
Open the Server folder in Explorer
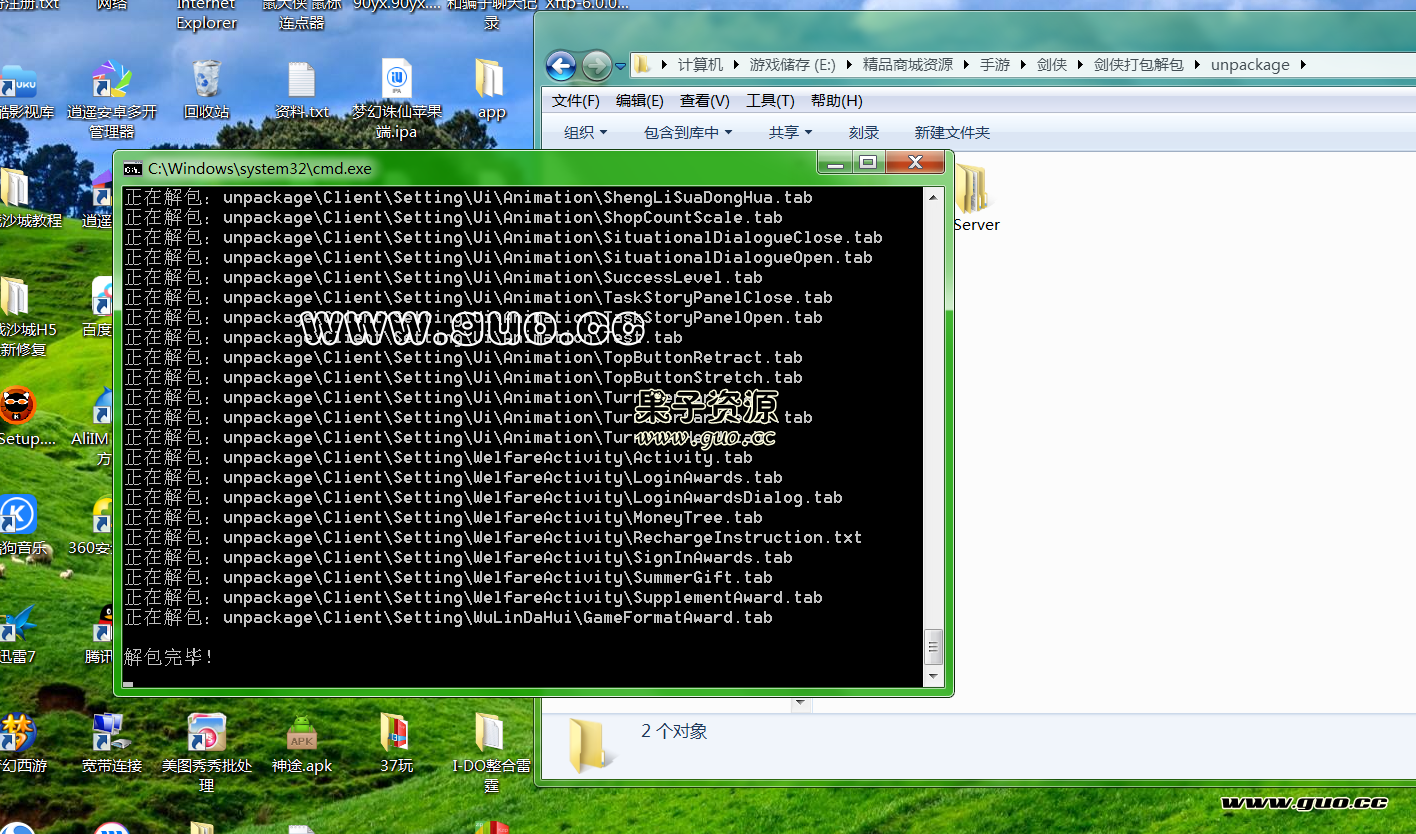(x=974, y=193)
